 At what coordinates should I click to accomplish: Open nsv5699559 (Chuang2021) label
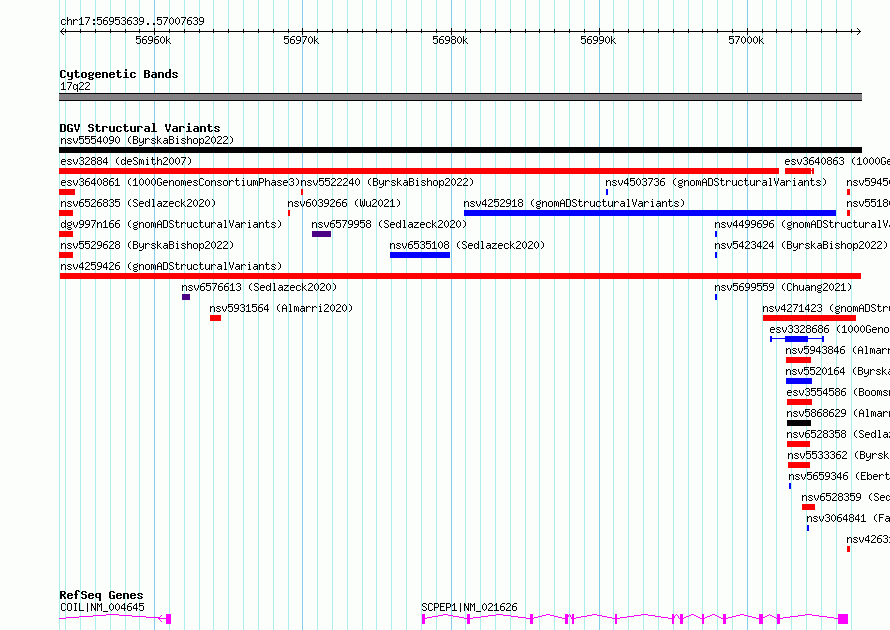(783, 287)
